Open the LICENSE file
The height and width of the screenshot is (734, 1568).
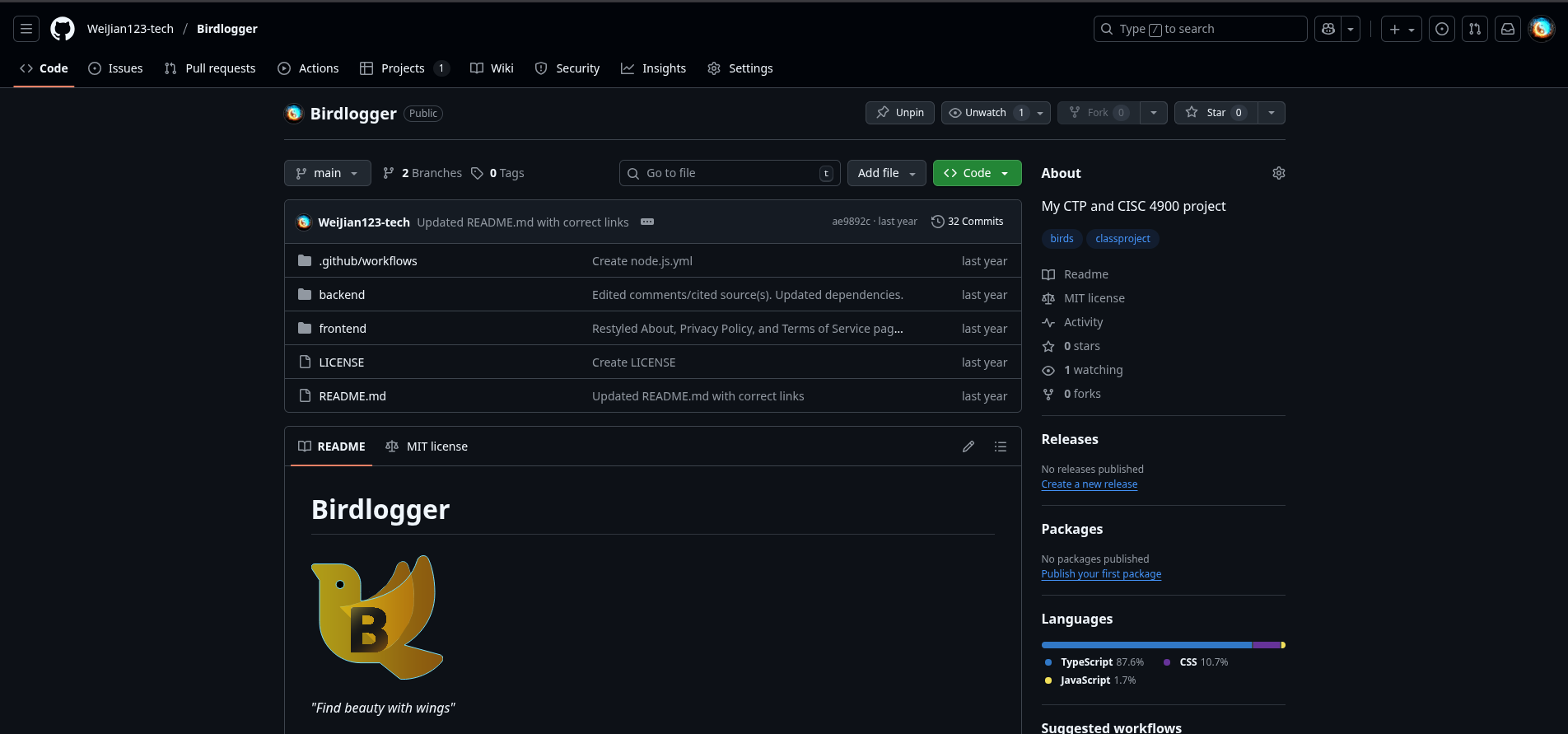click(x=341, y=362)
